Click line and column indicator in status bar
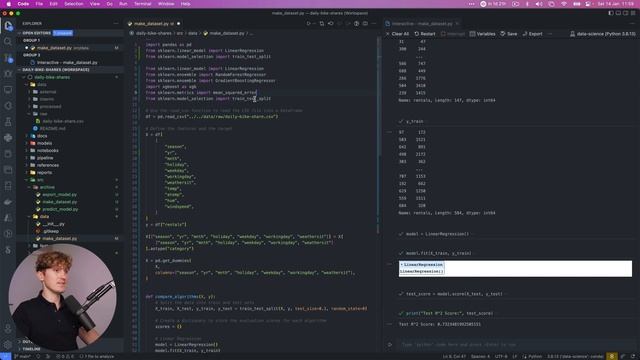The width and height of the screenshot is (640, 360). tap(454, 356)
